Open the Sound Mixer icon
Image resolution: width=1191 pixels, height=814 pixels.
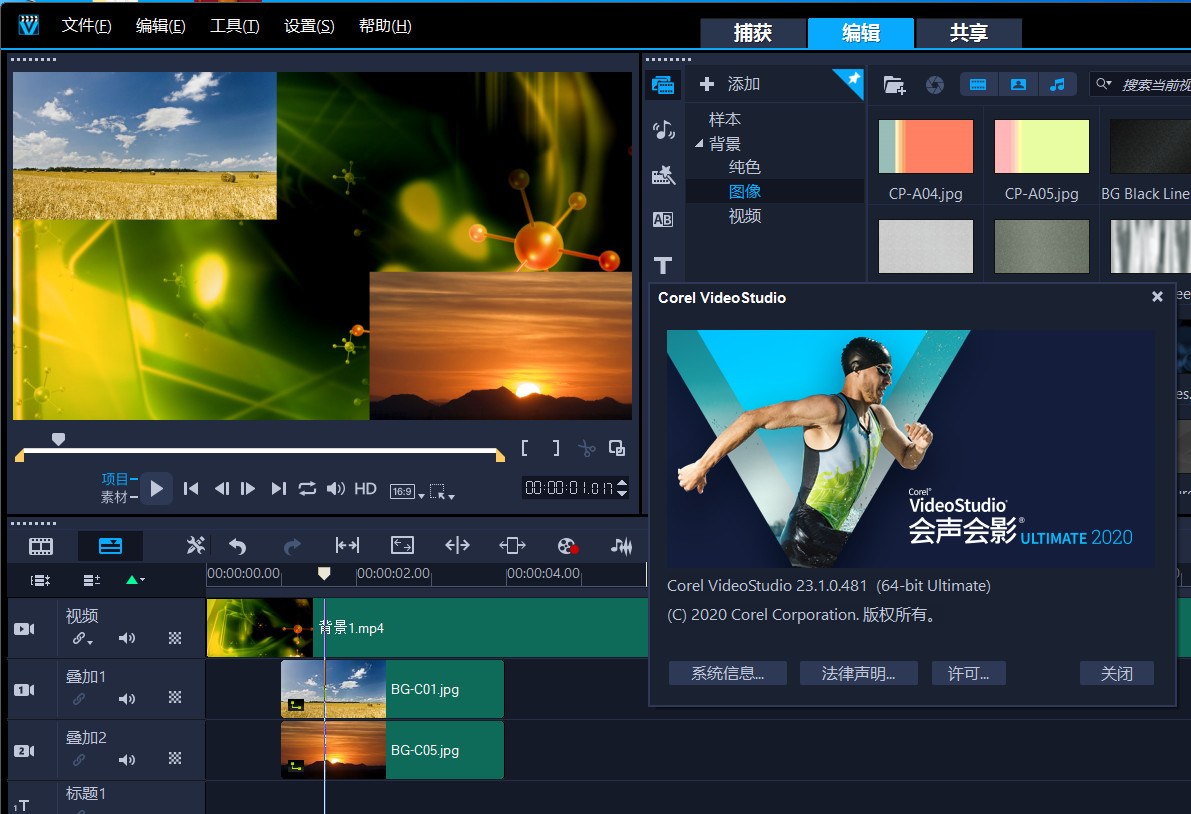[621, 545]
